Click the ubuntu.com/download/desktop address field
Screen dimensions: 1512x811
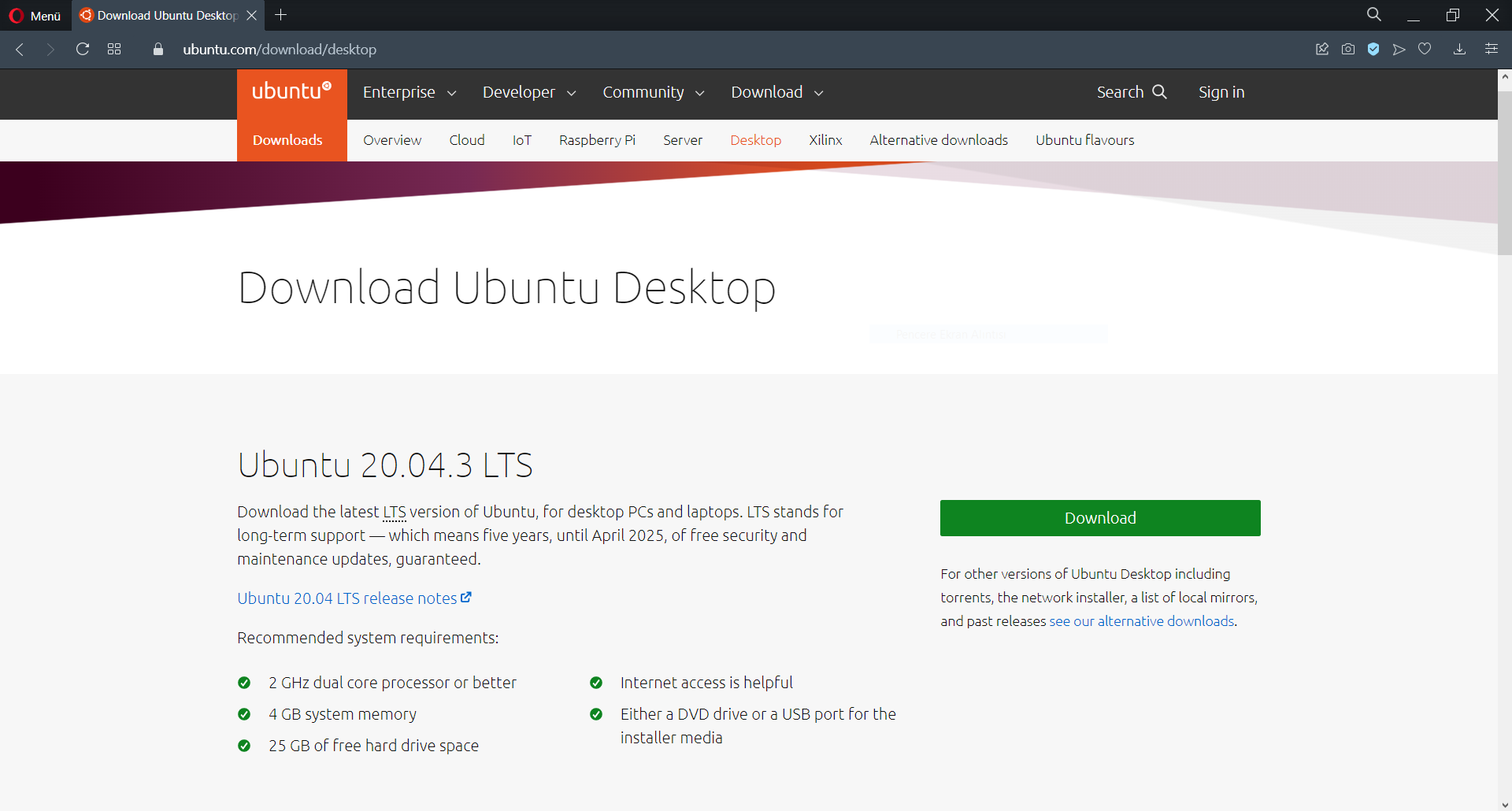[x=280, y=50]
